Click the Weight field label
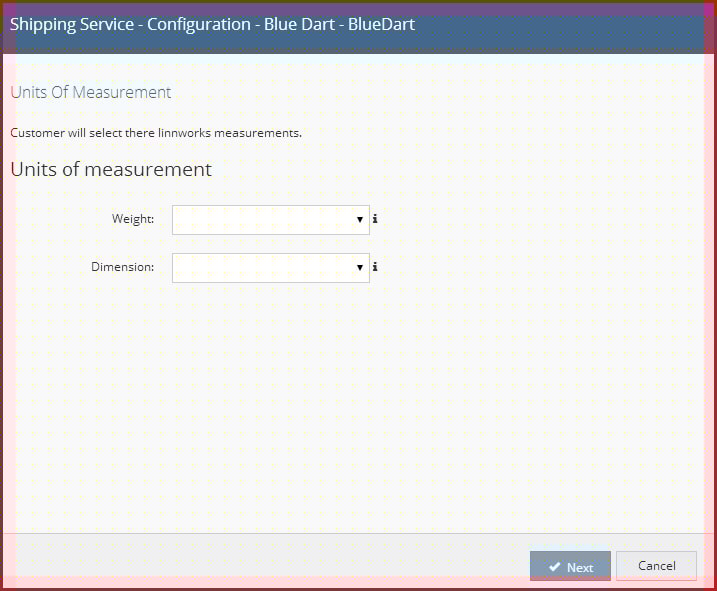This screenshot has width=717, height=591. click(133, 219)
